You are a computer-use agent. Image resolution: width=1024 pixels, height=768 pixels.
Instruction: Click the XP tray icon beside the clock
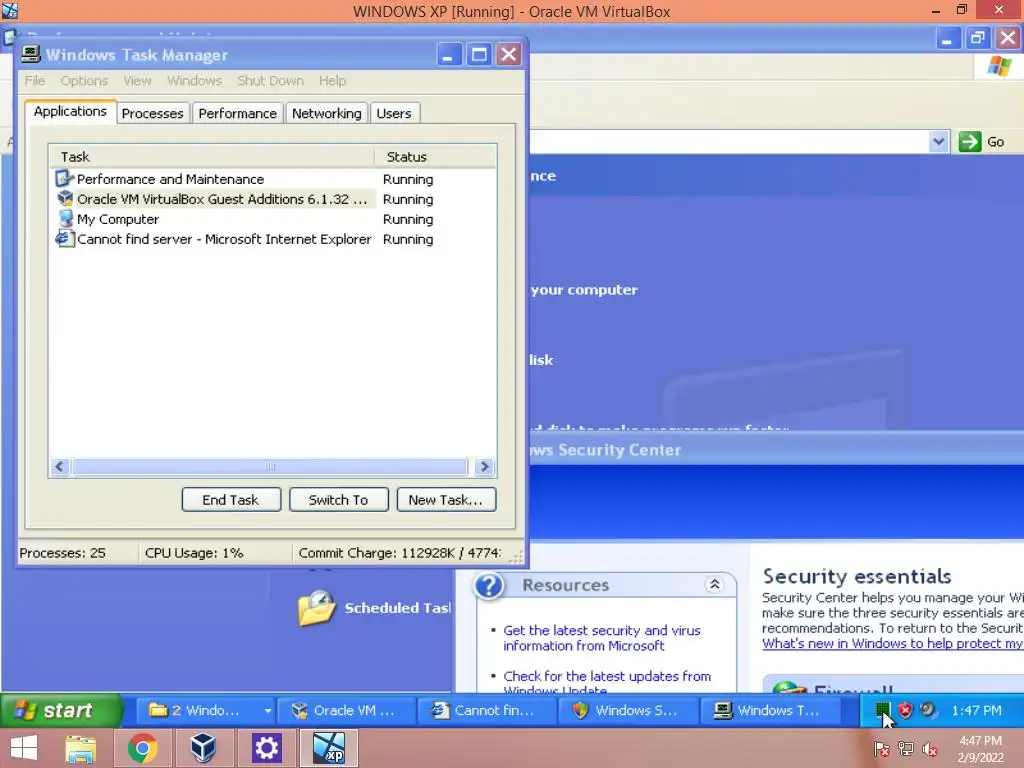pos(928,709)
